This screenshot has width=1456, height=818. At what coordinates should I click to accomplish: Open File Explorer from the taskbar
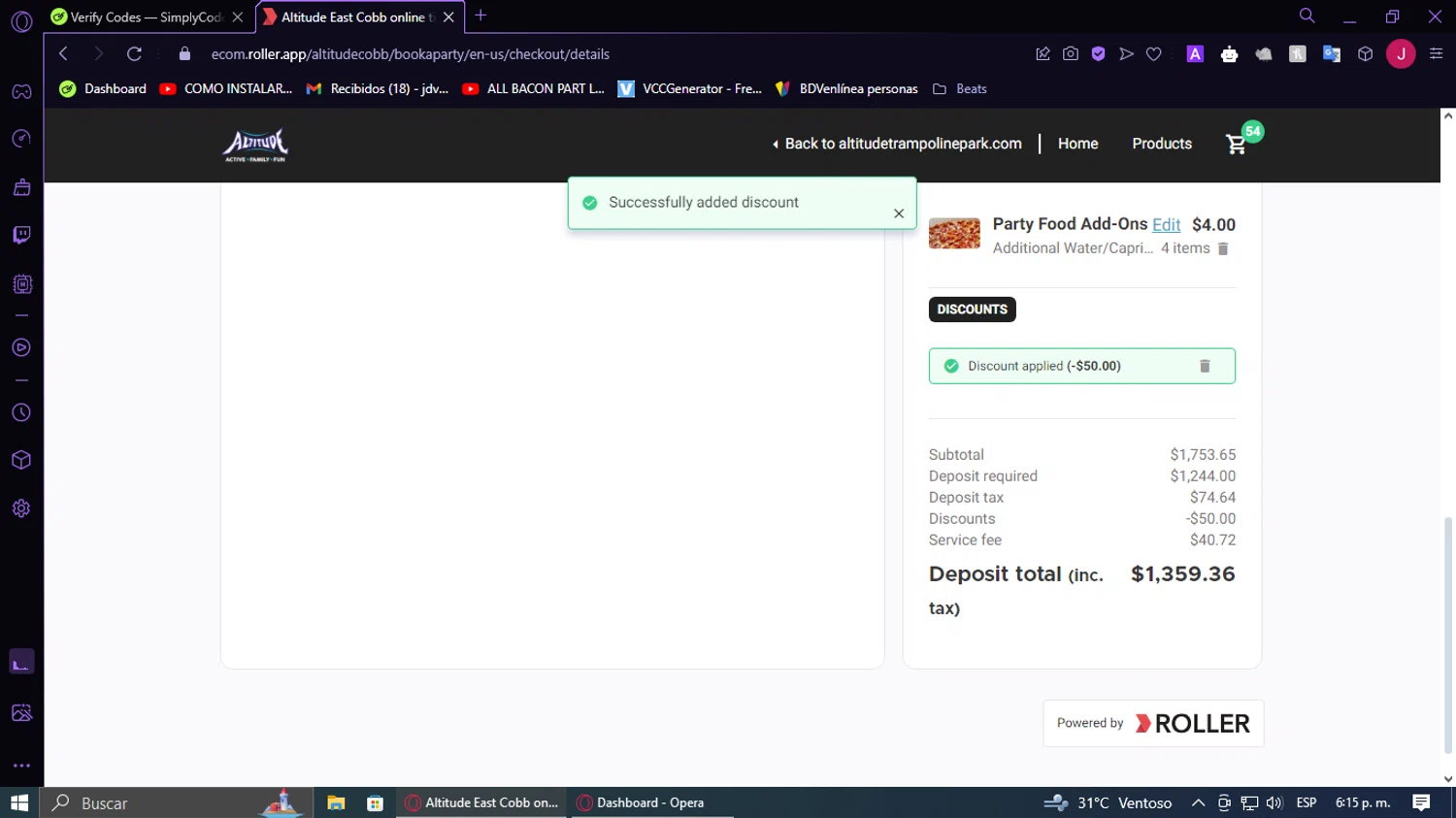pos(336,802)
